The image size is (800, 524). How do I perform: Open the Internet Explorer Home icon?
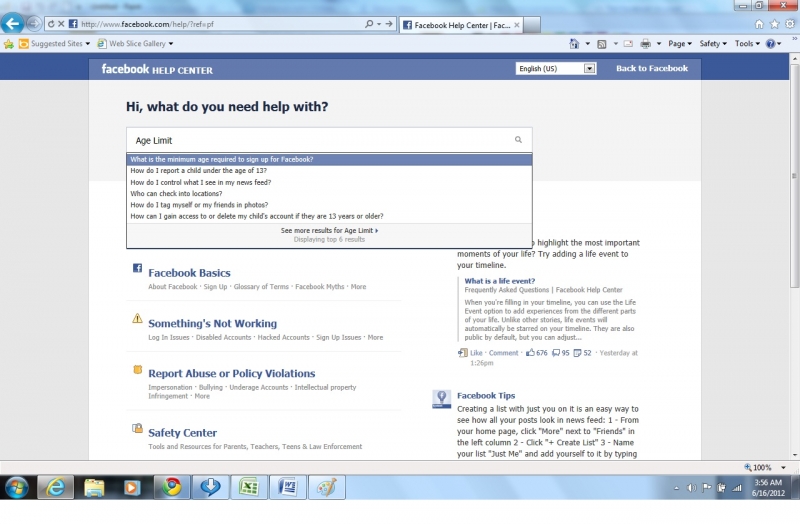tap(759, 23)
